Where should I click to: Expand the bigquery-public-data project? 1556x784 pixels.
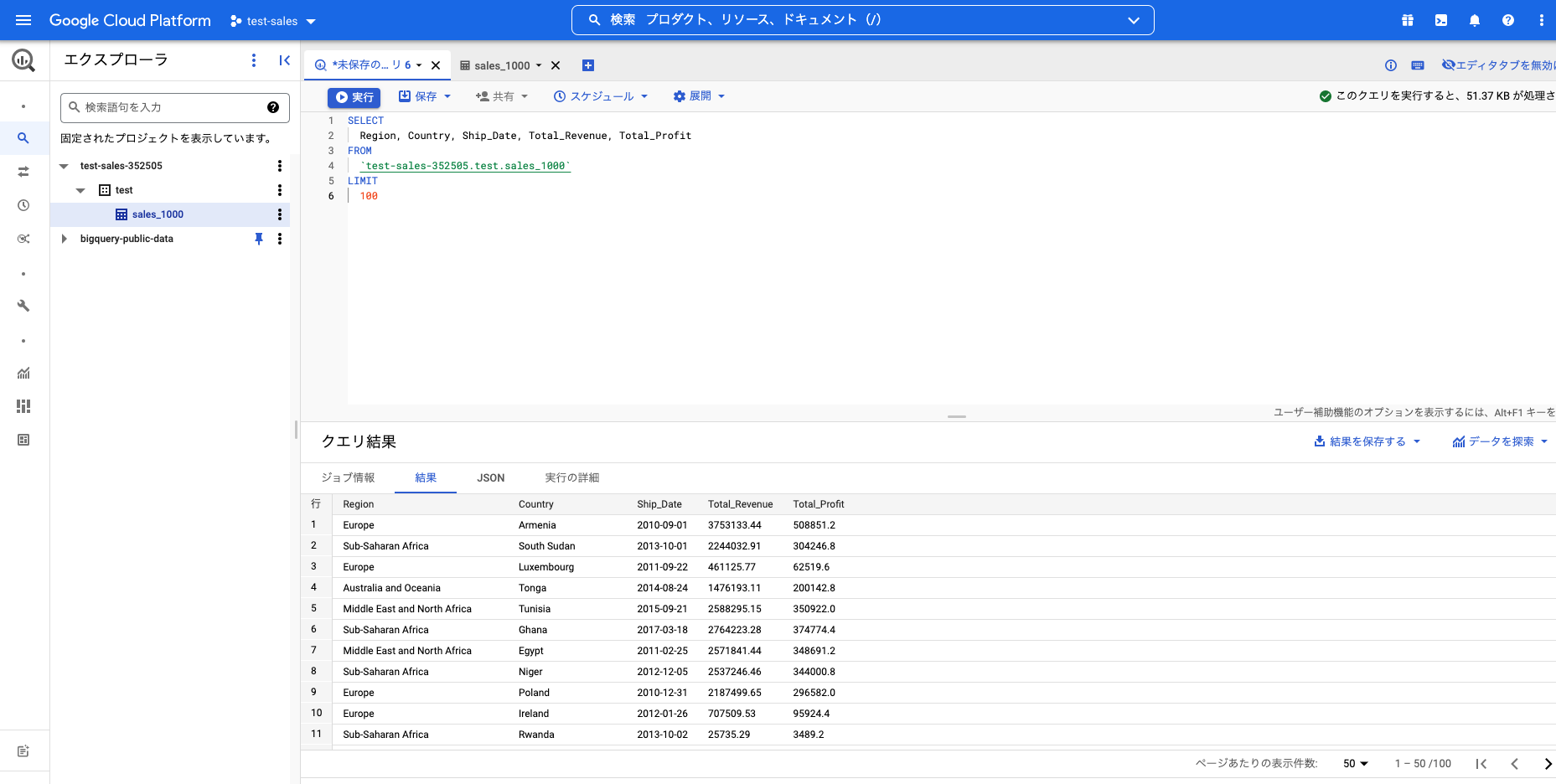click(x=64, y=239)
